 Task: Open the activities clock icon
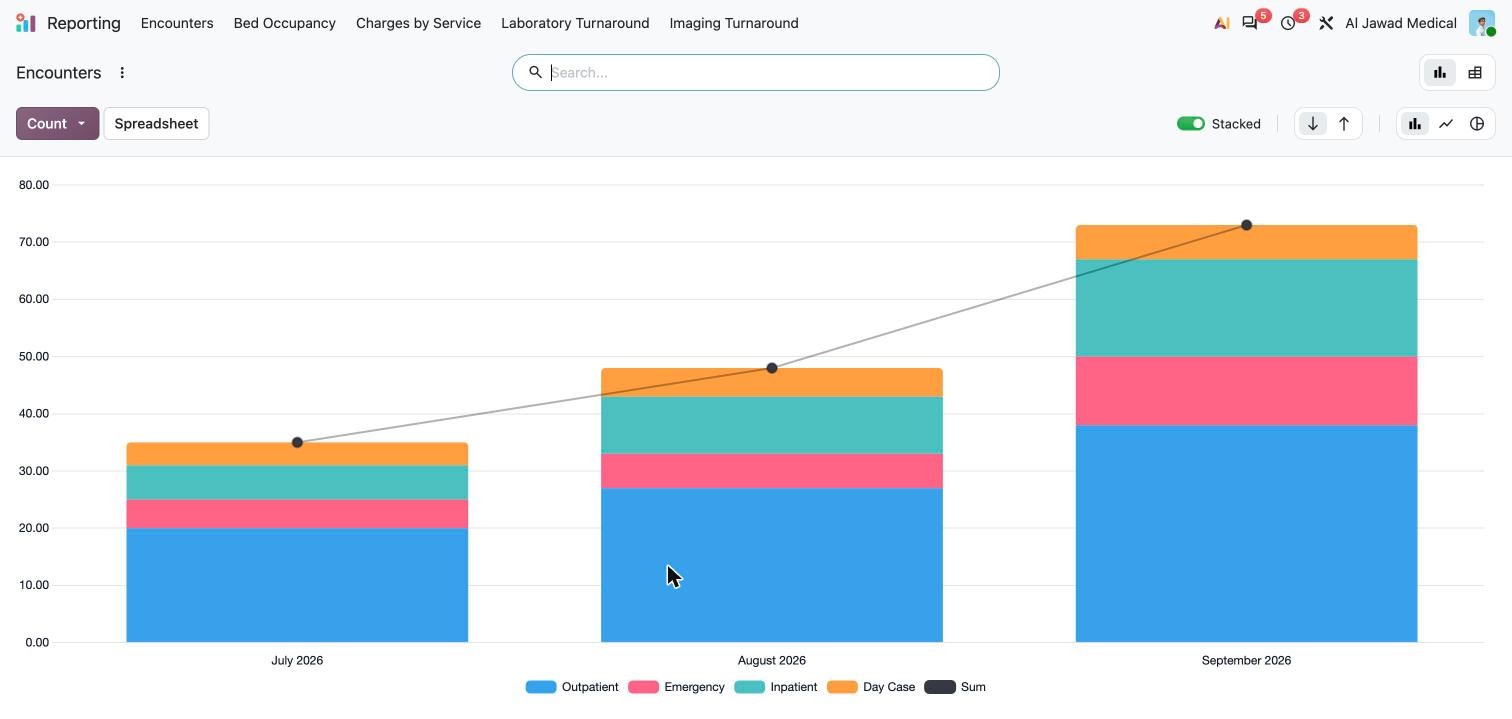1288,23
